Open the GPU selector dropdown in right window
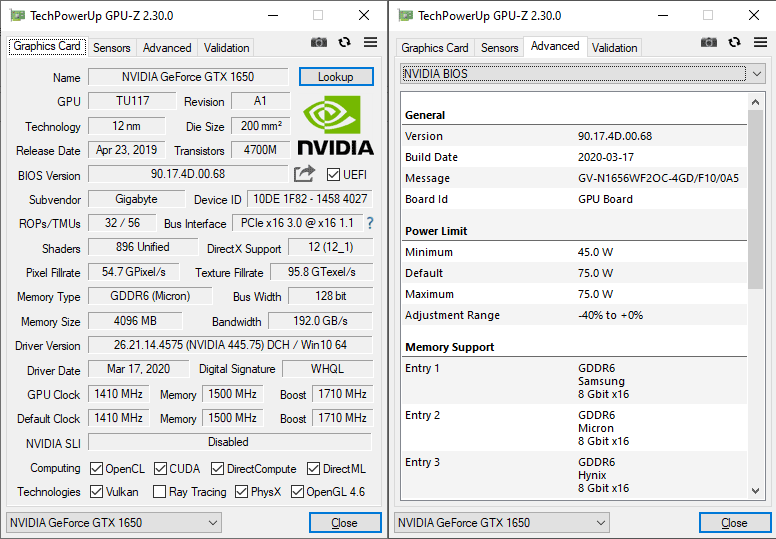776x539 pixels. (502, 523)
